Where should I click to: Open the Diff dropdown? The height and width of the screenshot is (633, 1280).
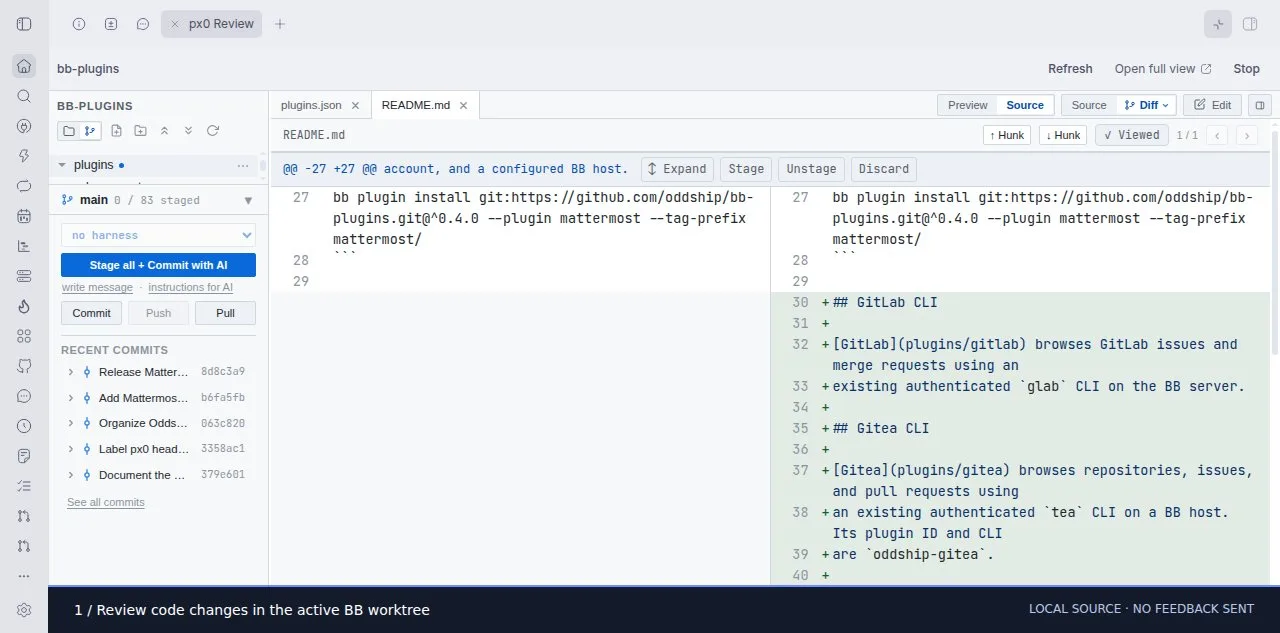1146,105
